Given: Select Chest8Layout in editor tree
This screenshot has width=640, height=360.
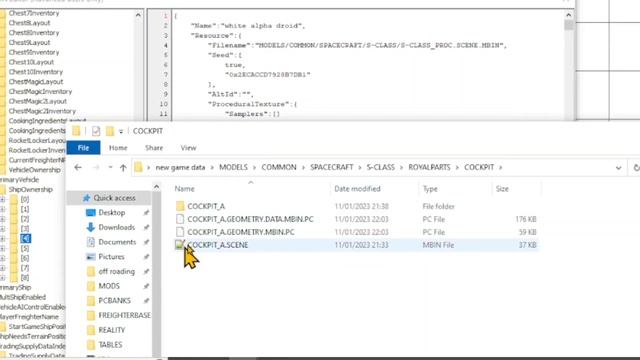Looking at the screenshot, I should 29,23.
